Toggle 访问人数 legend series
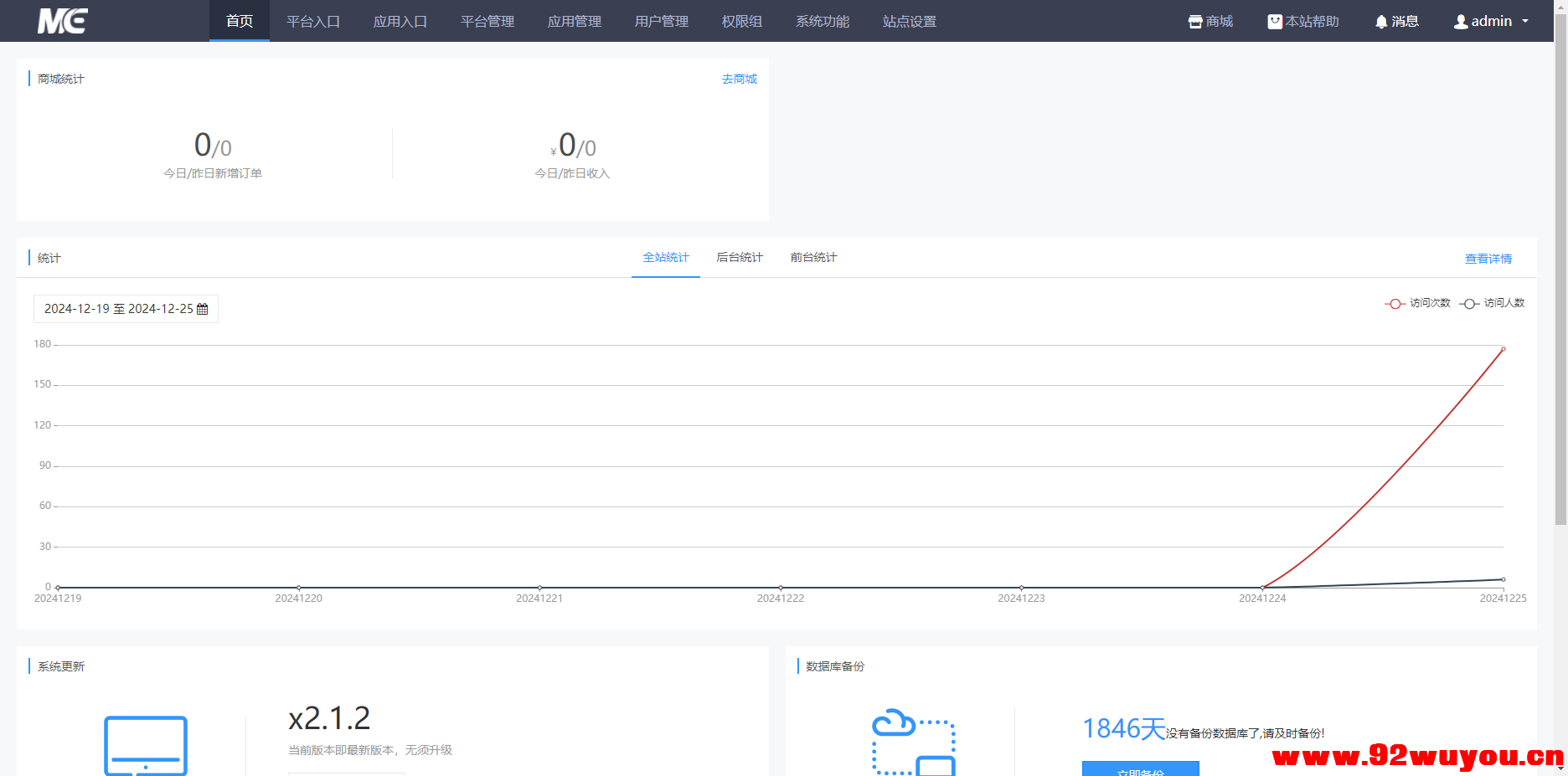Screen dimensions: 1568x776 (x=1492, y=303)
